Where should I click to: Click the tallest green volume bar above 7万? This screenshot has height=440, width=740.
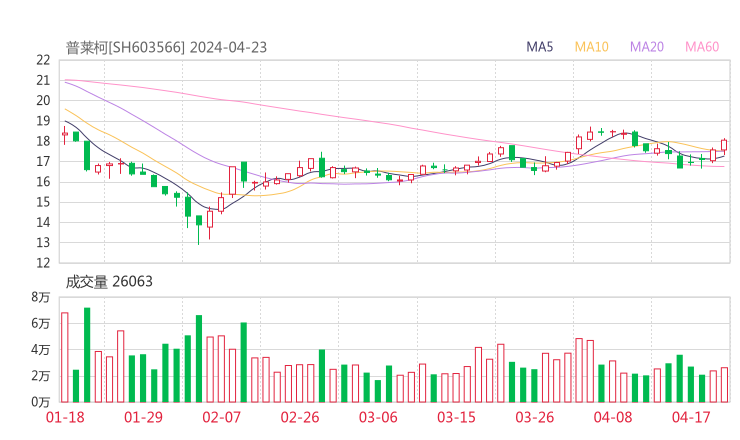pos(87,355)
